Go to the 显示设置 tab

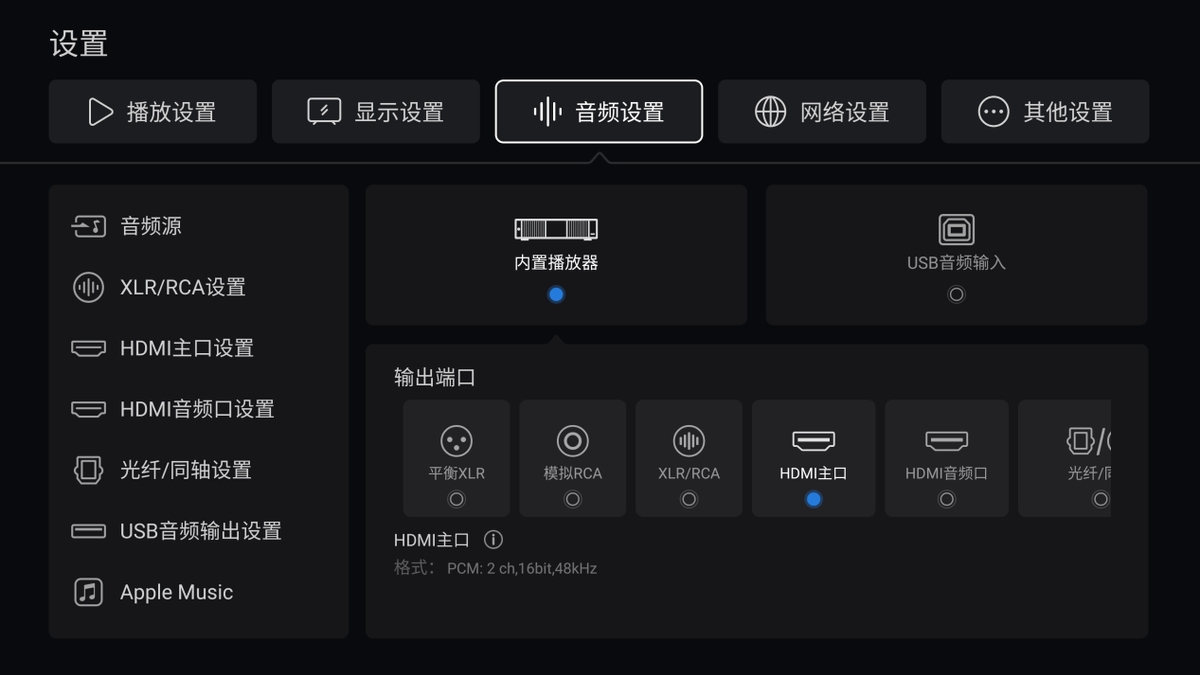pos(376,112)
